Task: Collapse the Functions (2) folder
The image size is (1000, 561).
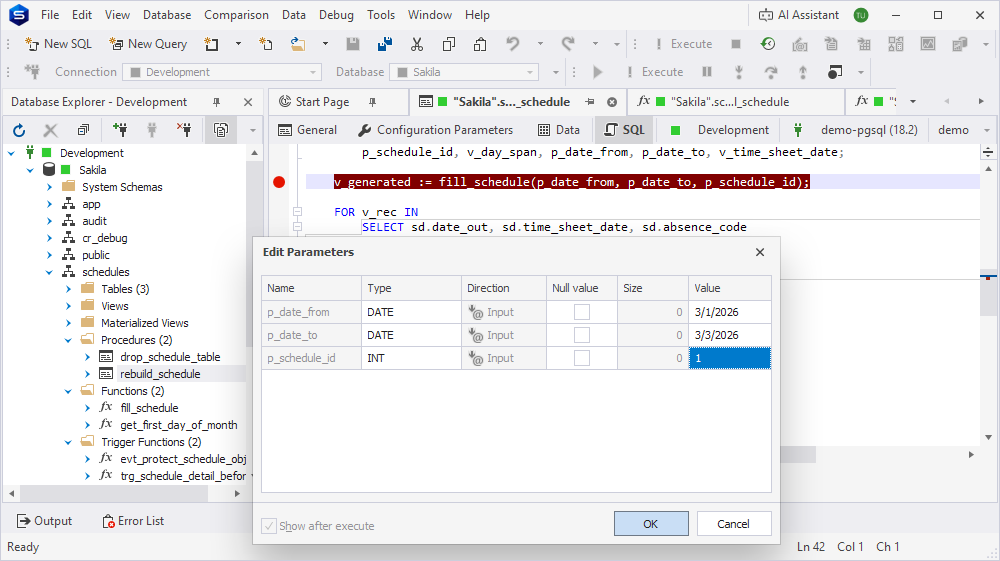Action: pos(68,391)
